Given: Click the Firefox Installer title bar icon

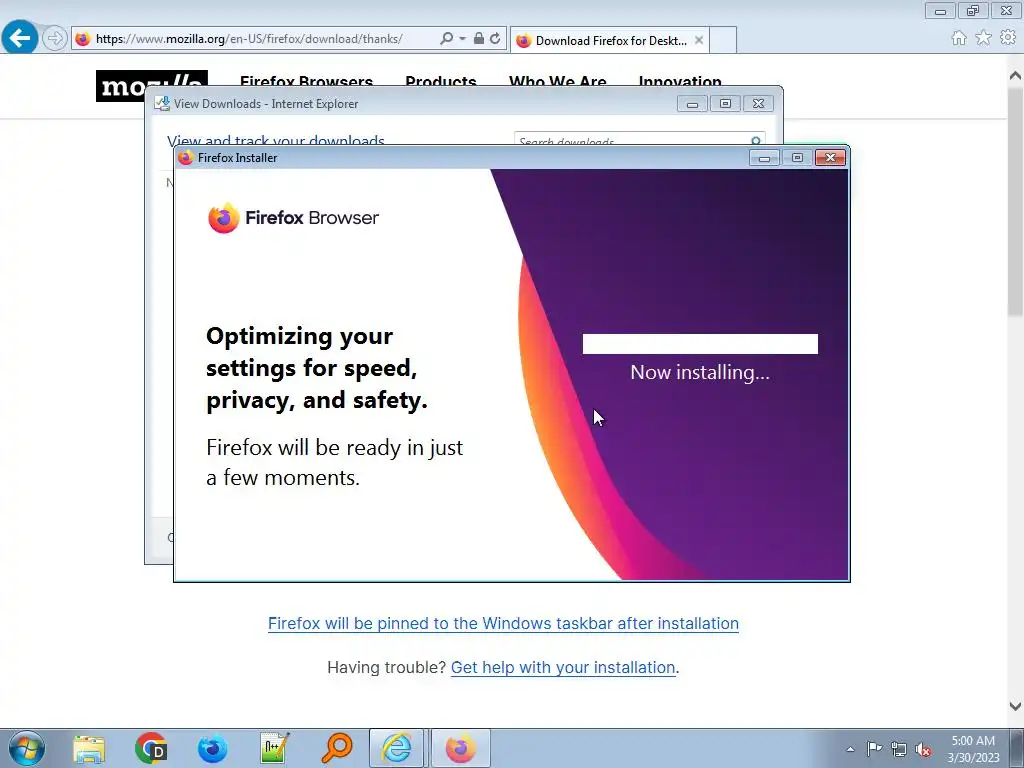Looking at the screenshot, I should point(186,157).
